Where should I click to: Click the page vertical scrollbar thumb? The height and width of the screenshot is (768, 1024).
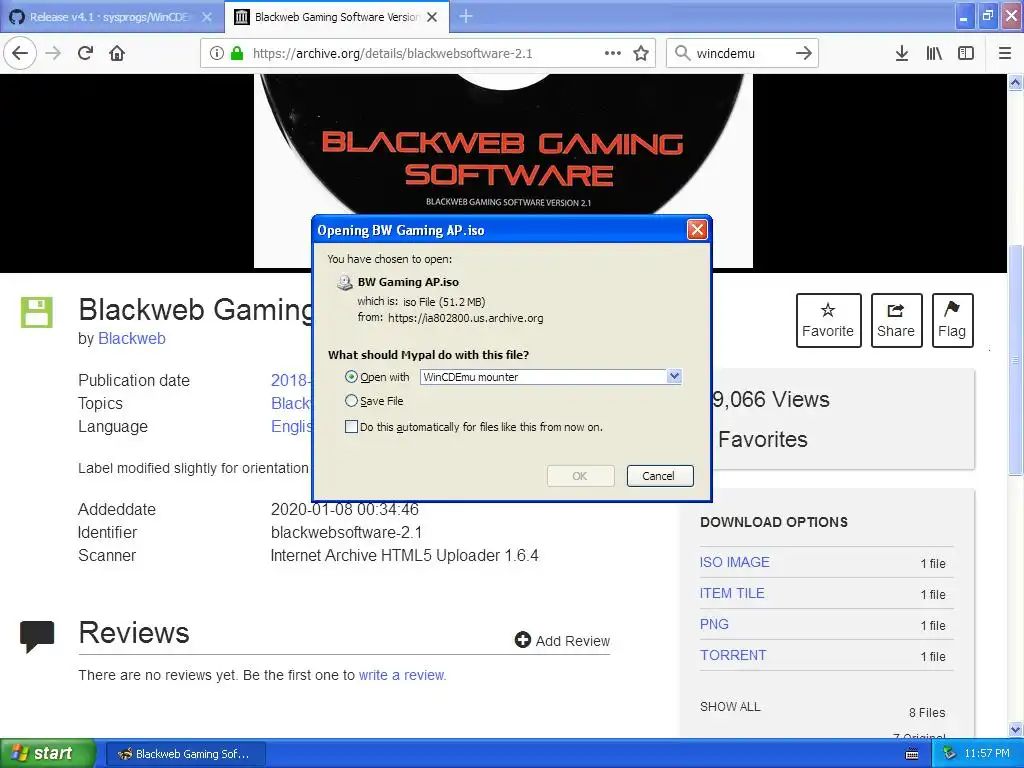coord(1015,359)
